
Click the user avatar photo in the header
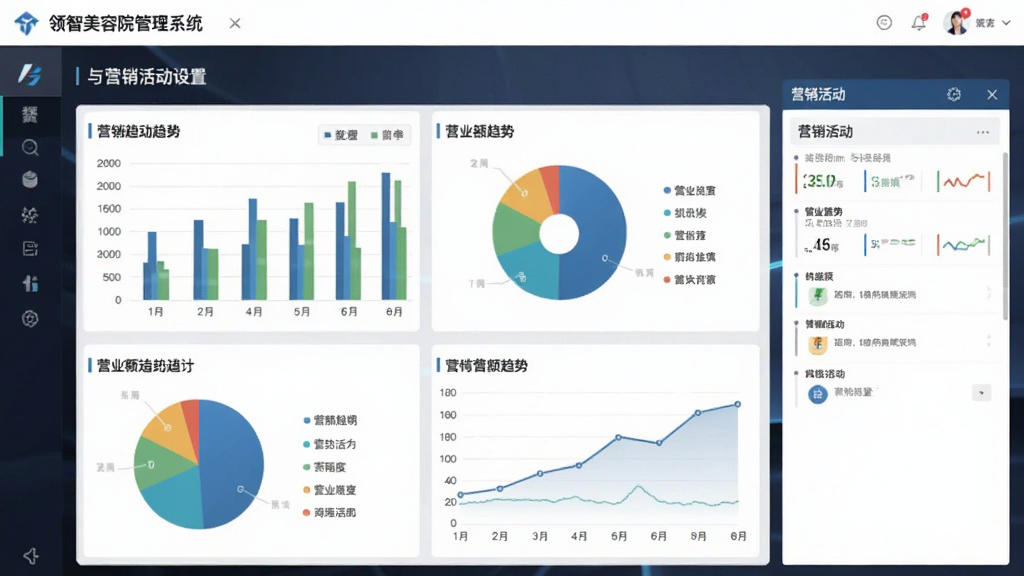tap(955, 23)
